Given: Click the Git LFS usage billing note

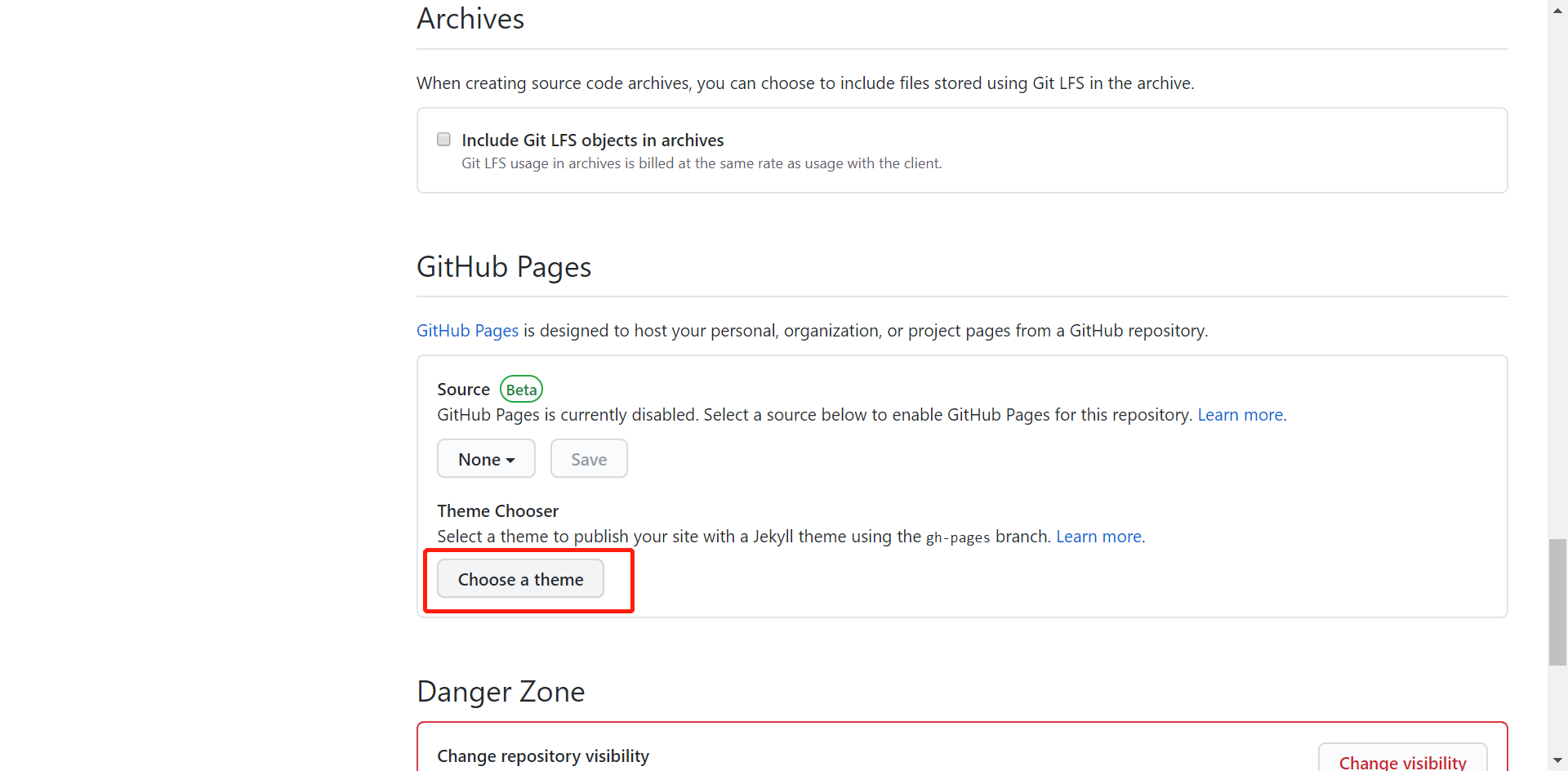Looking at the screenshot, I should pos(702,163).
